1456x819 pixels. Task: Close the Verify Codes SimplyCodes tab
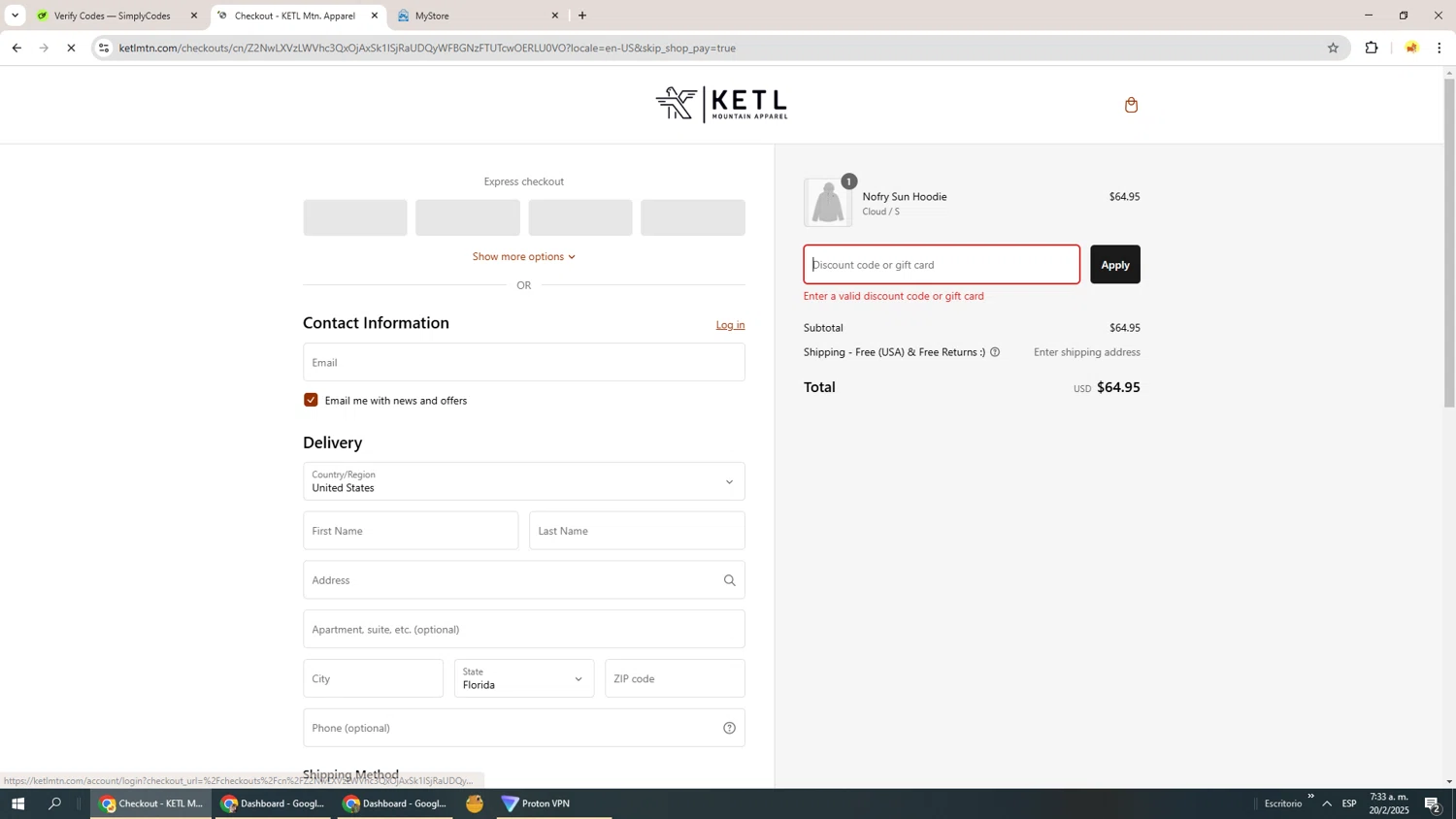[x=194, y=16]
